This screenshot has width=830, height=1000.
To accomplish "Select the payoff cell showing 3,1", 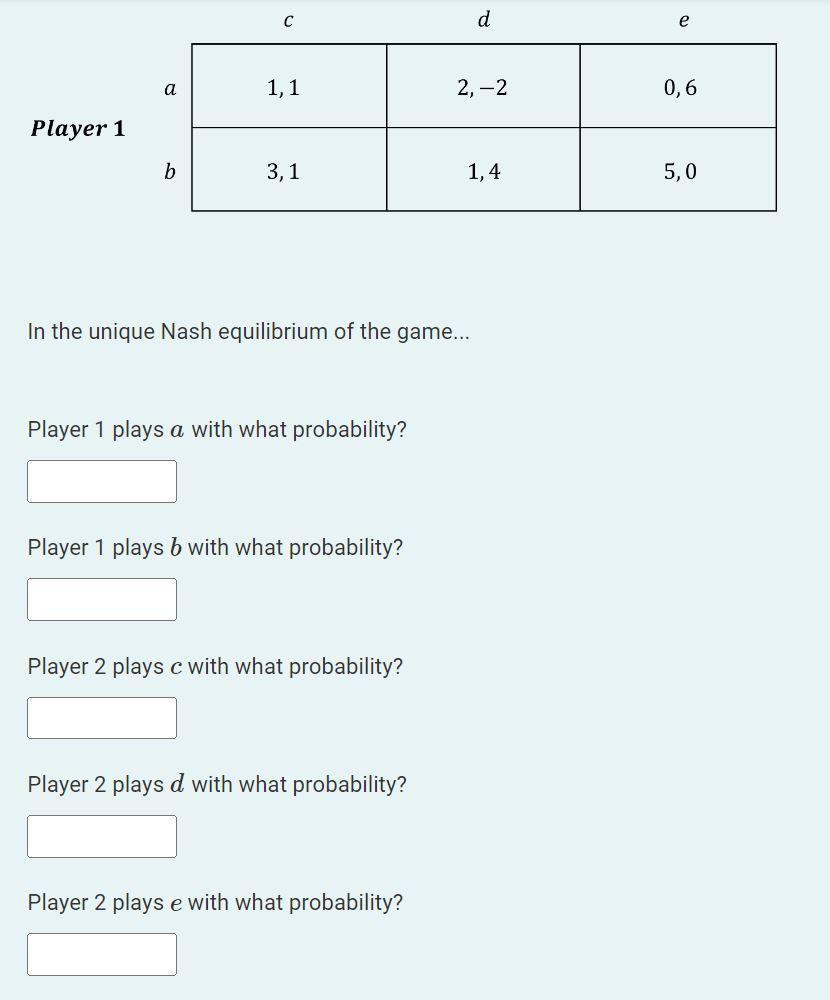I will pyautogui.click(x=287, y=170).
